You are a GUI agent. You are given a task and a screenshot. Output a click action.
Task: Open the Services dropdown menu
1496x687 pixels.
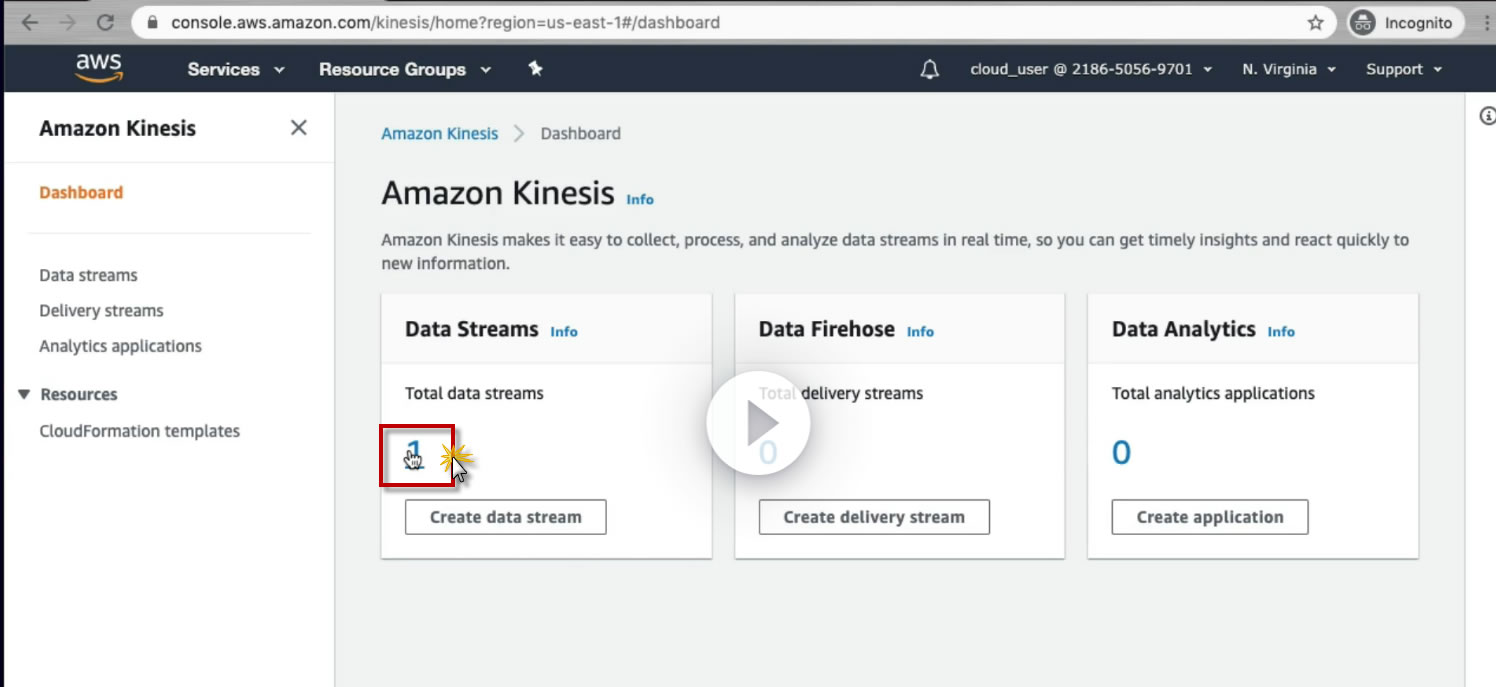236,69
